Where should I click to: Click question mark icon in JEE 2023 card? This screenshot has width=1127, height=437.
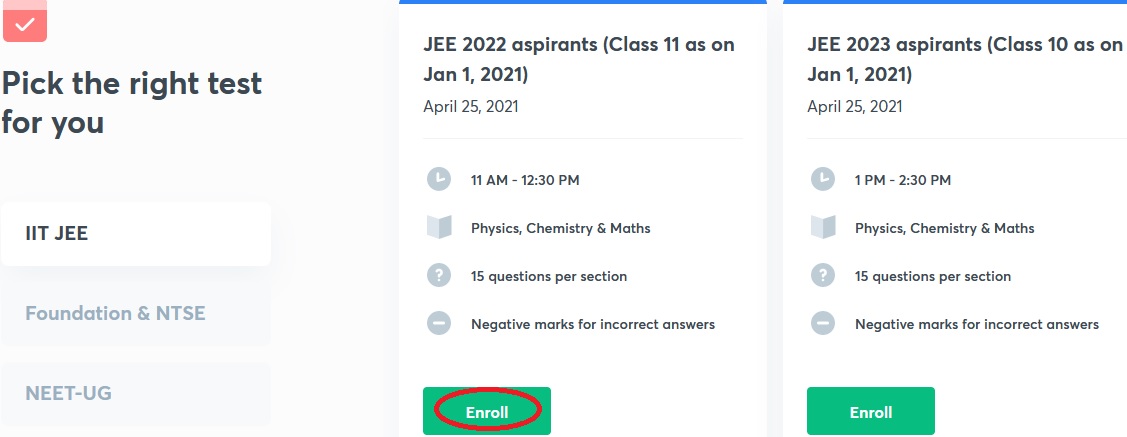tap(823, 275)
